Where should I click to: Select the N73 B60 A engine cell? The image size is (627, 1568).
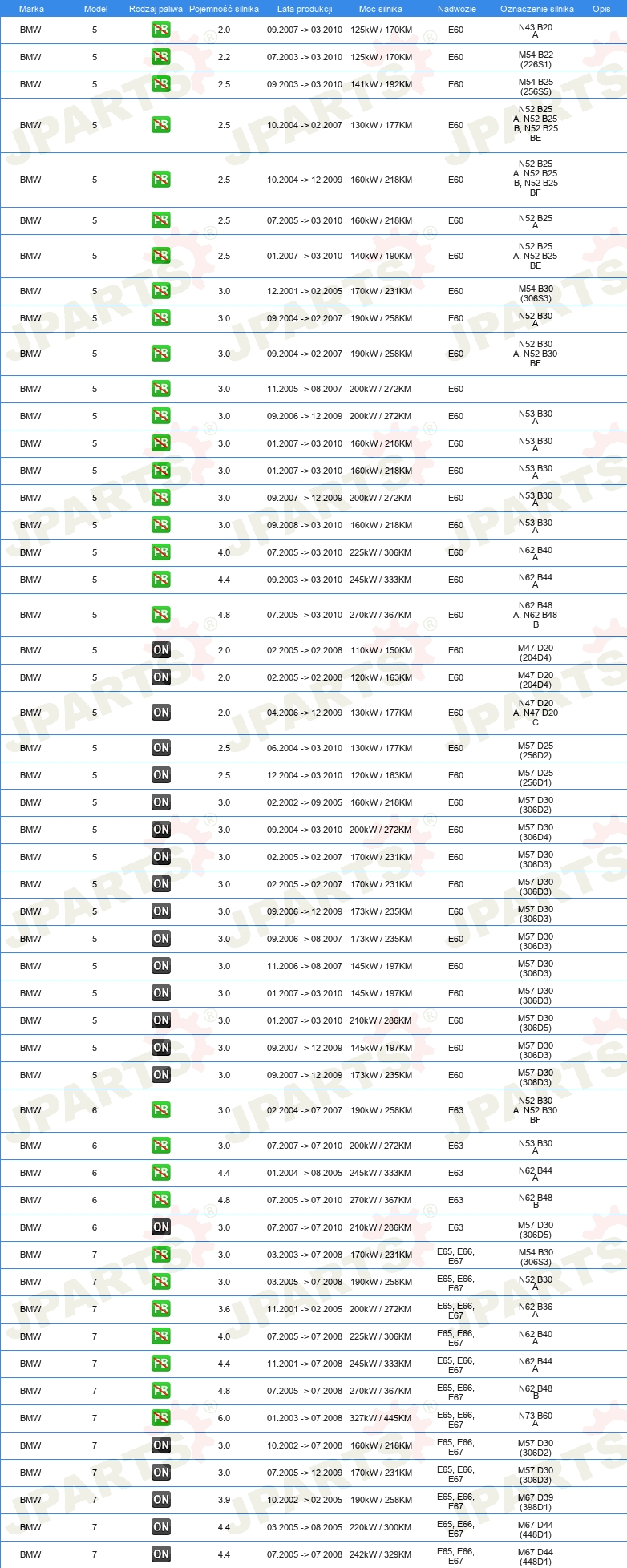pyautogui.click(x=536, y=1419)
